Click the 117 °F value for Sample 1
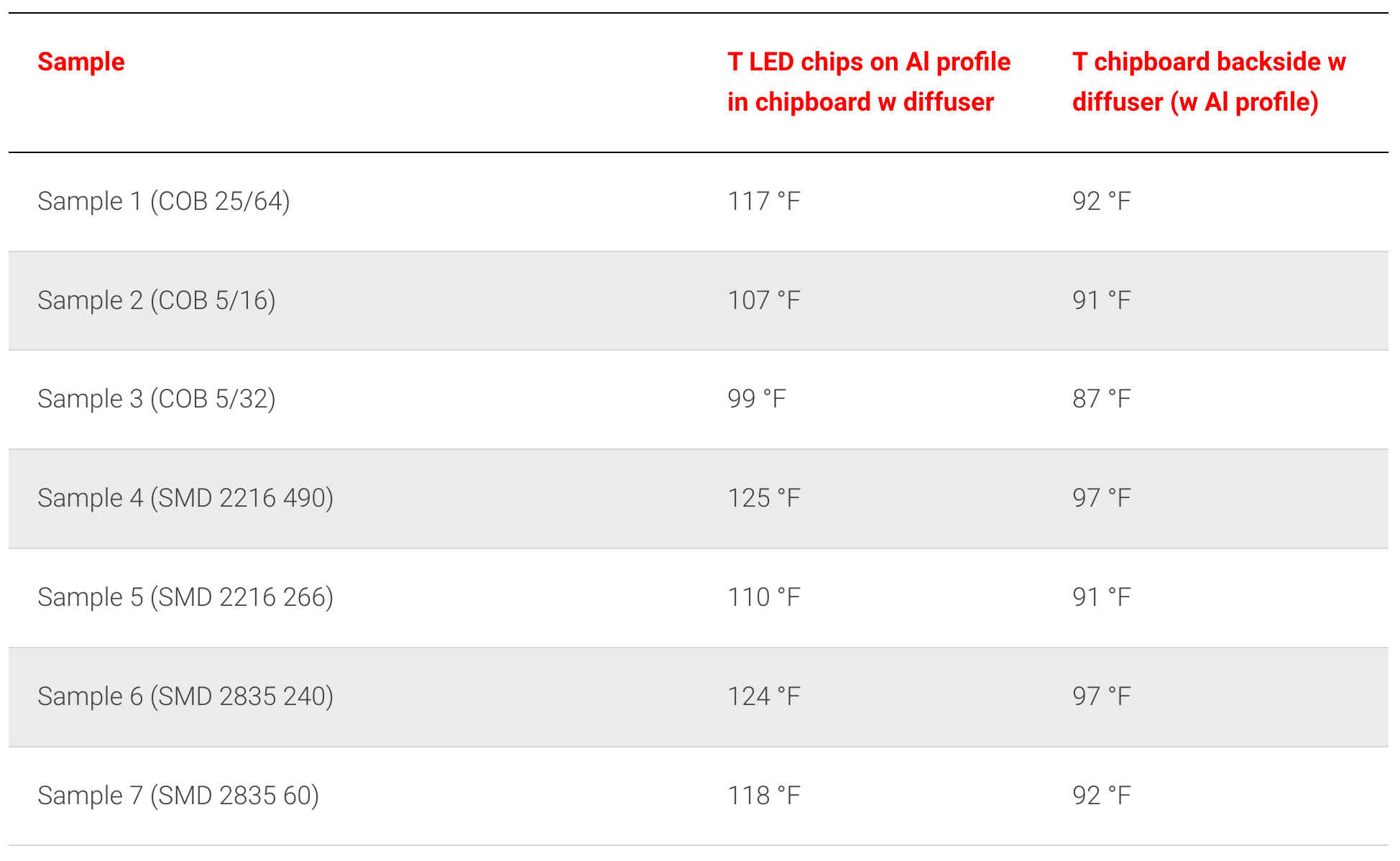Image resolution: width=1400 pixels, height=861 pixels. (x=763, y=202)
